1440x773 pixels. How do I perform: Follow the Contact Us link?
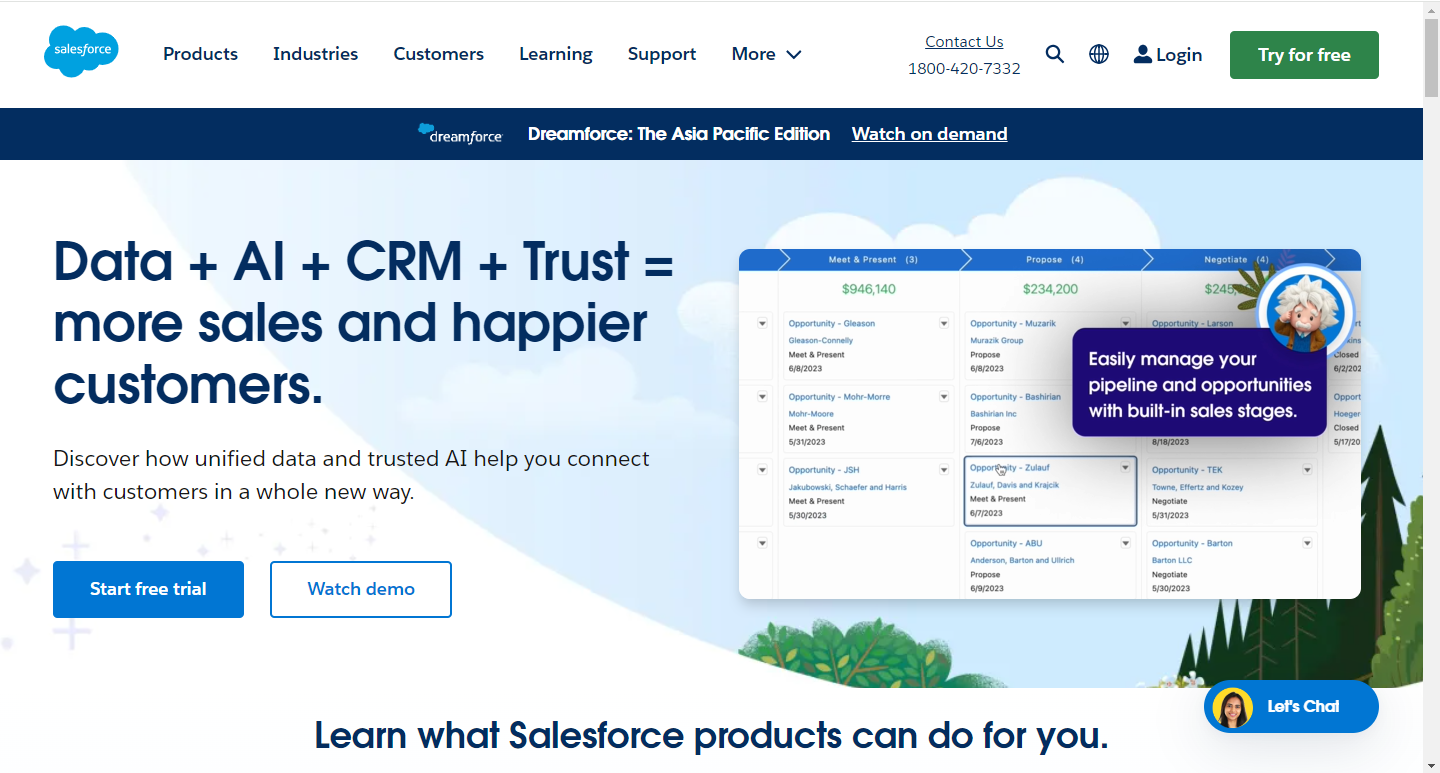coord(964,41)
